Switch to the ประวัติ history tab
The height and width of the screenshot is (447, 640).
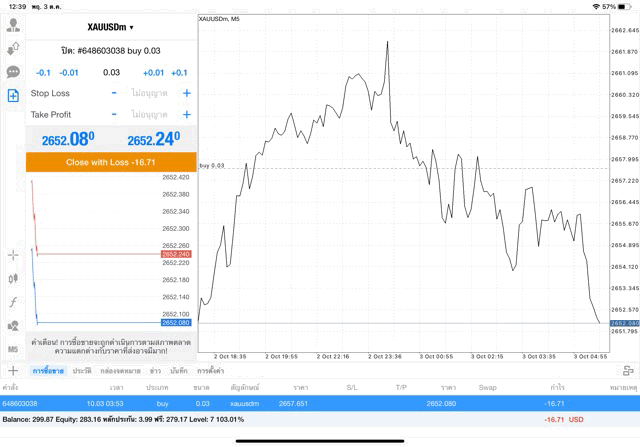click(x=81, y=371)
